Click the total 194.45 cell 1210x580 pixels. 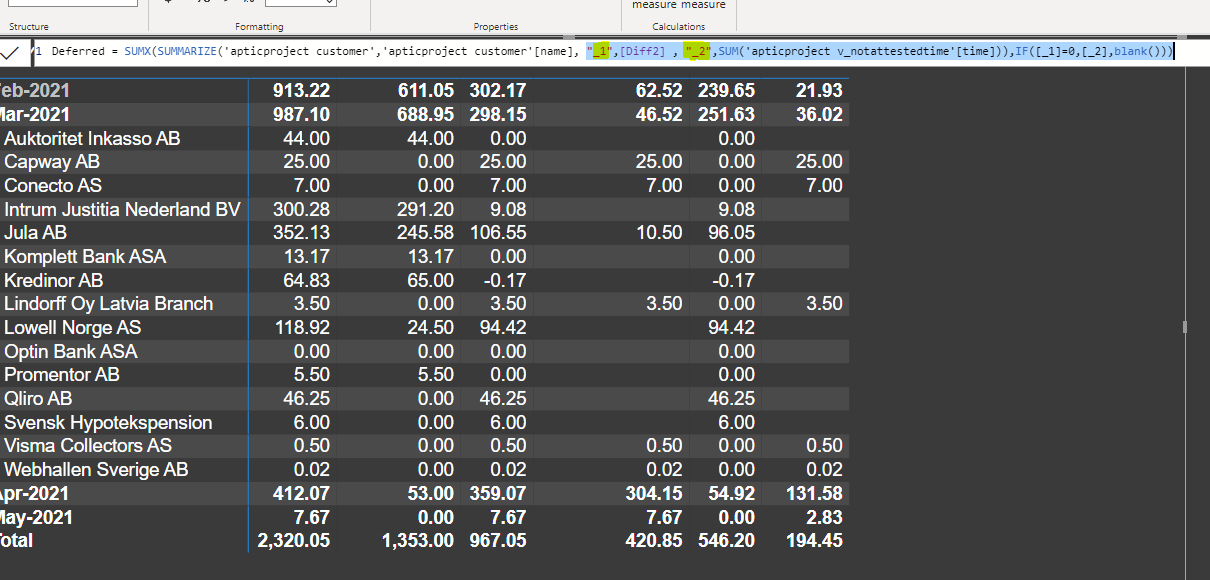(x=814, y=541)
